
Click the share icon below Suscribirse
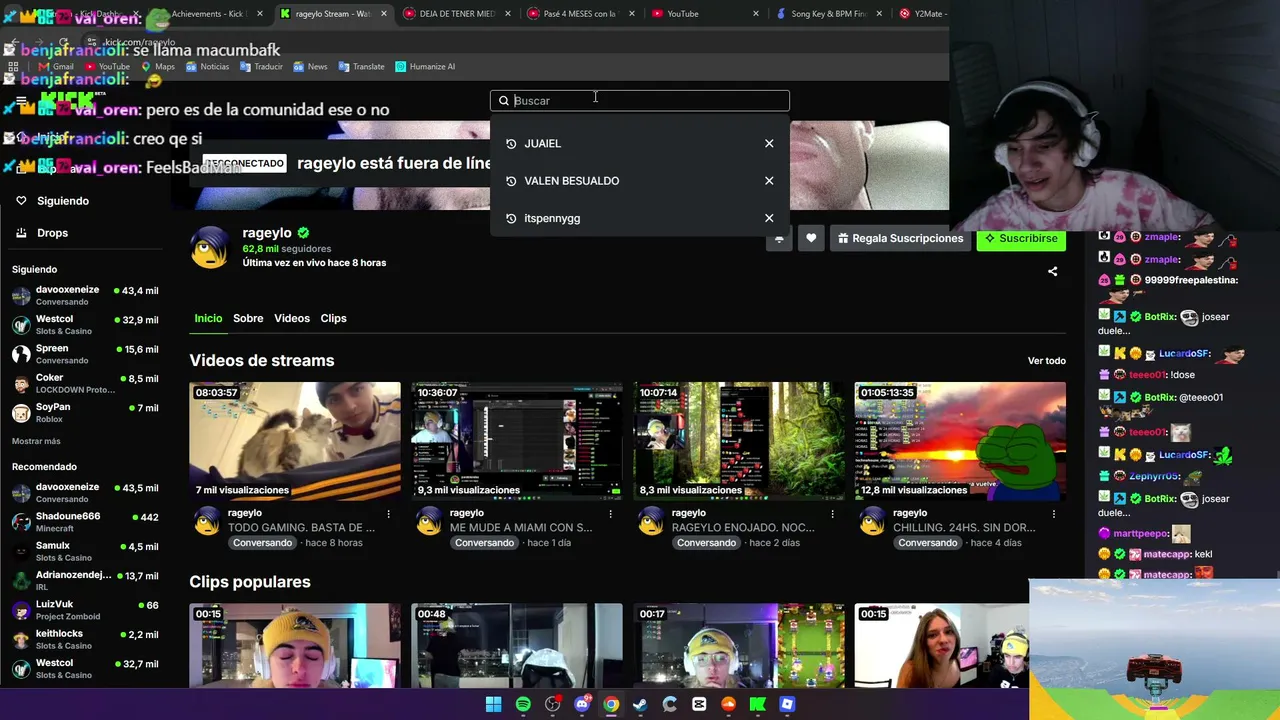[x=1052, y=271]
